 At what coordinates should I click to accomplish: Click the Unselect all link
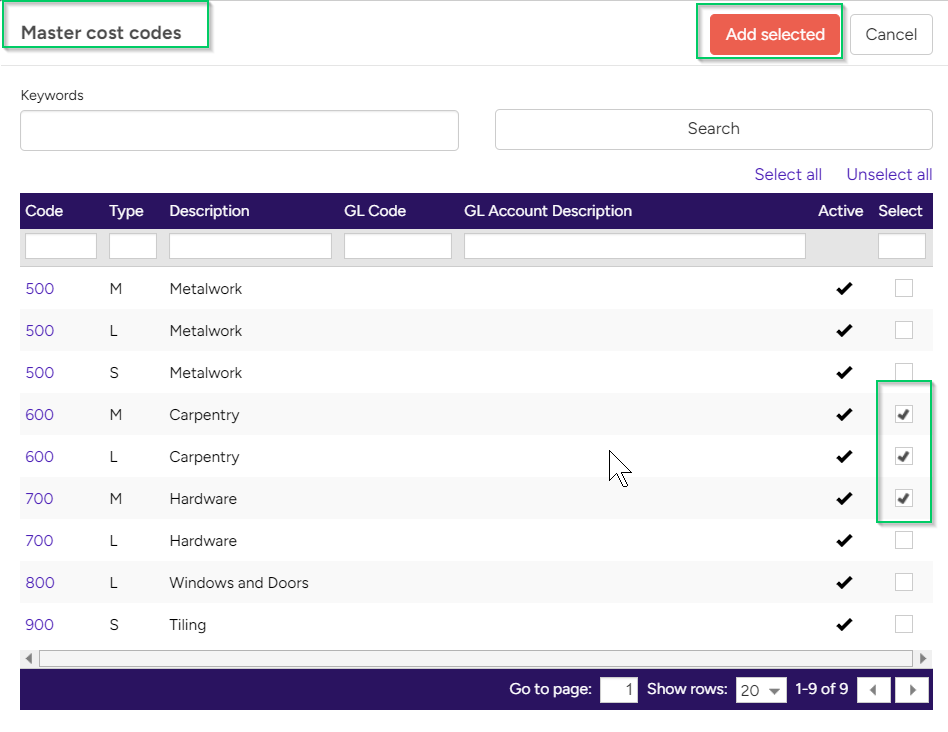pos(889,175)
